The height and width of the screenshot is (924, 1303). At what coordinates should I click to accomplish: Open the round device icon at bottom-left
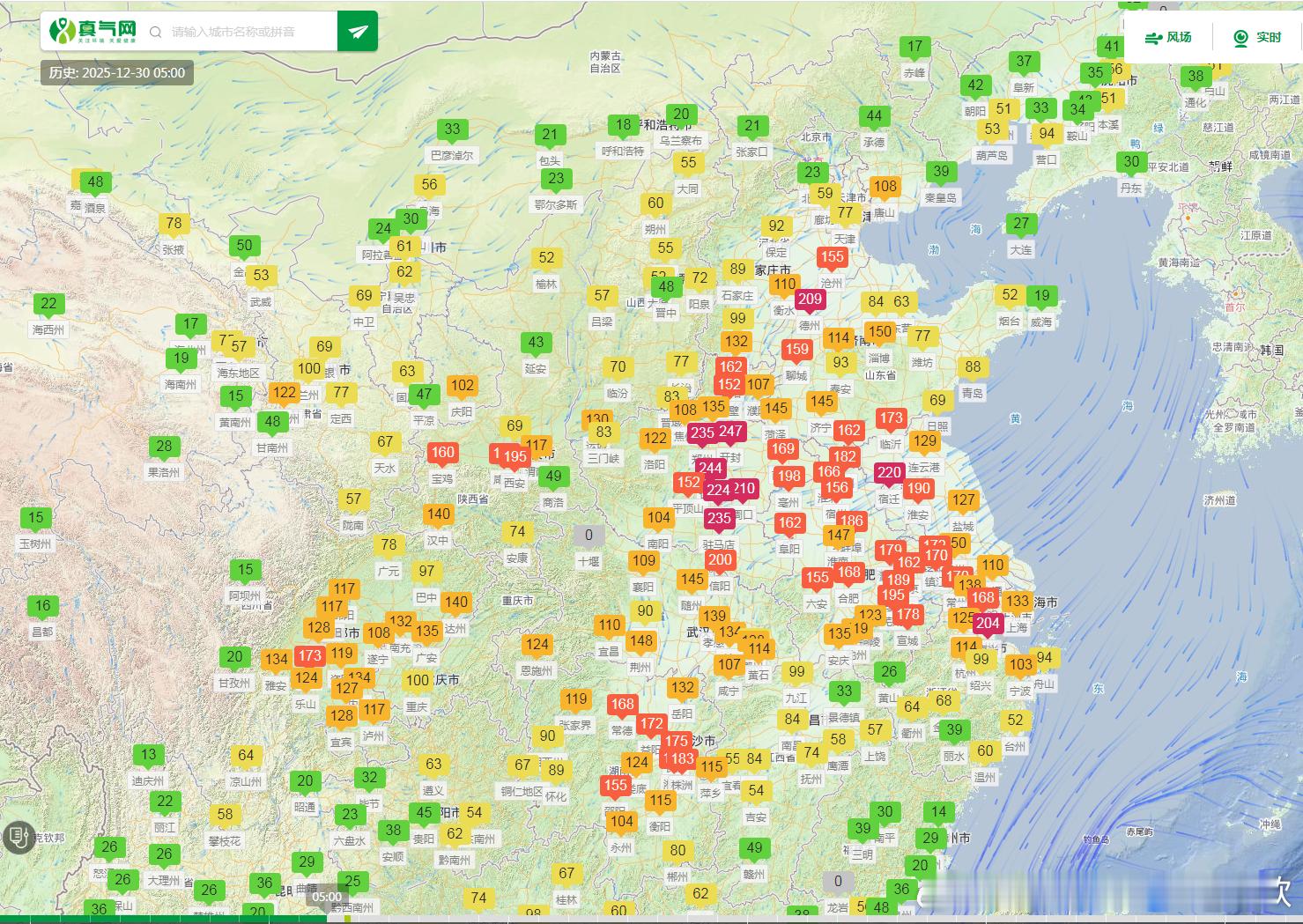tap(18, 837)
